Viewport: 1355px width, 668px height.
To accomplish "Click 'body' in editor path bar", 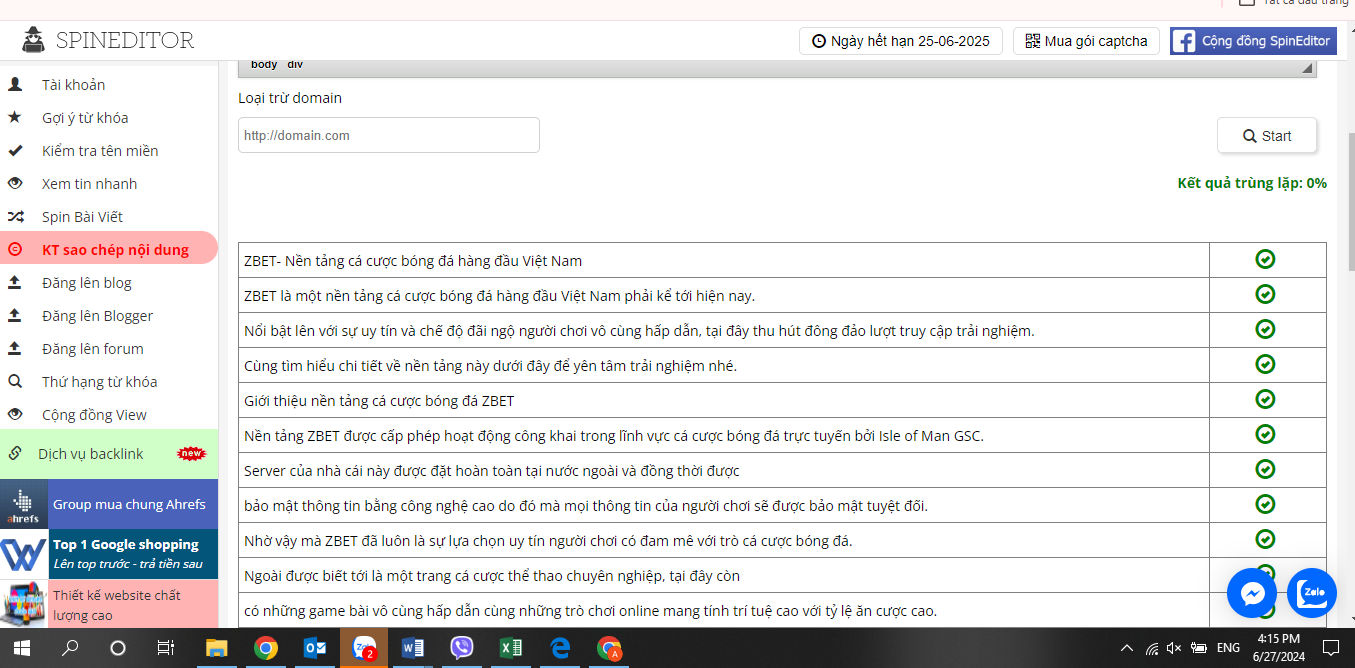I will [264, 64].
